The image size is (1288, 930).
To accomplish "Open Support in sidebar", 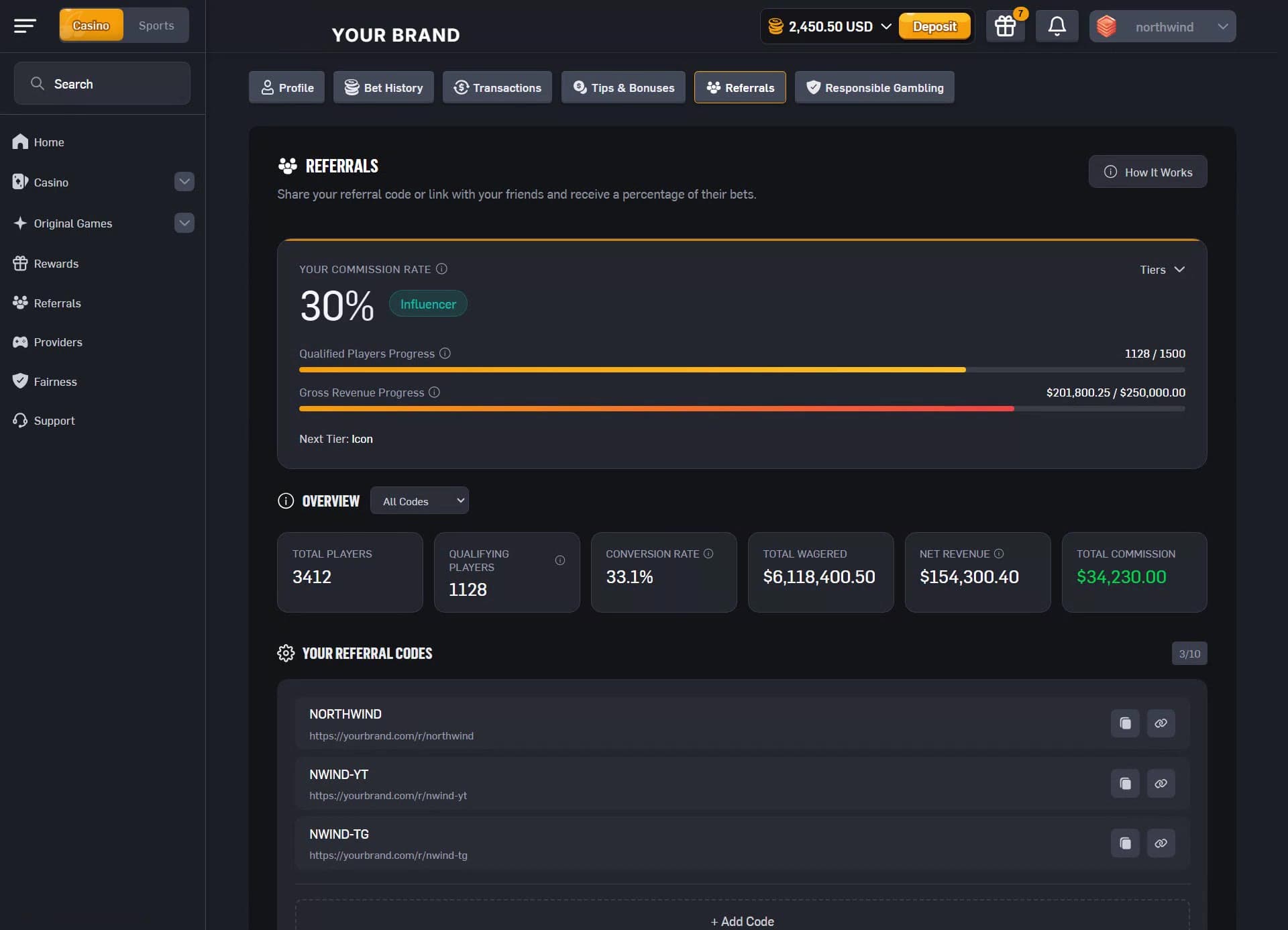I will coord(44,421).
